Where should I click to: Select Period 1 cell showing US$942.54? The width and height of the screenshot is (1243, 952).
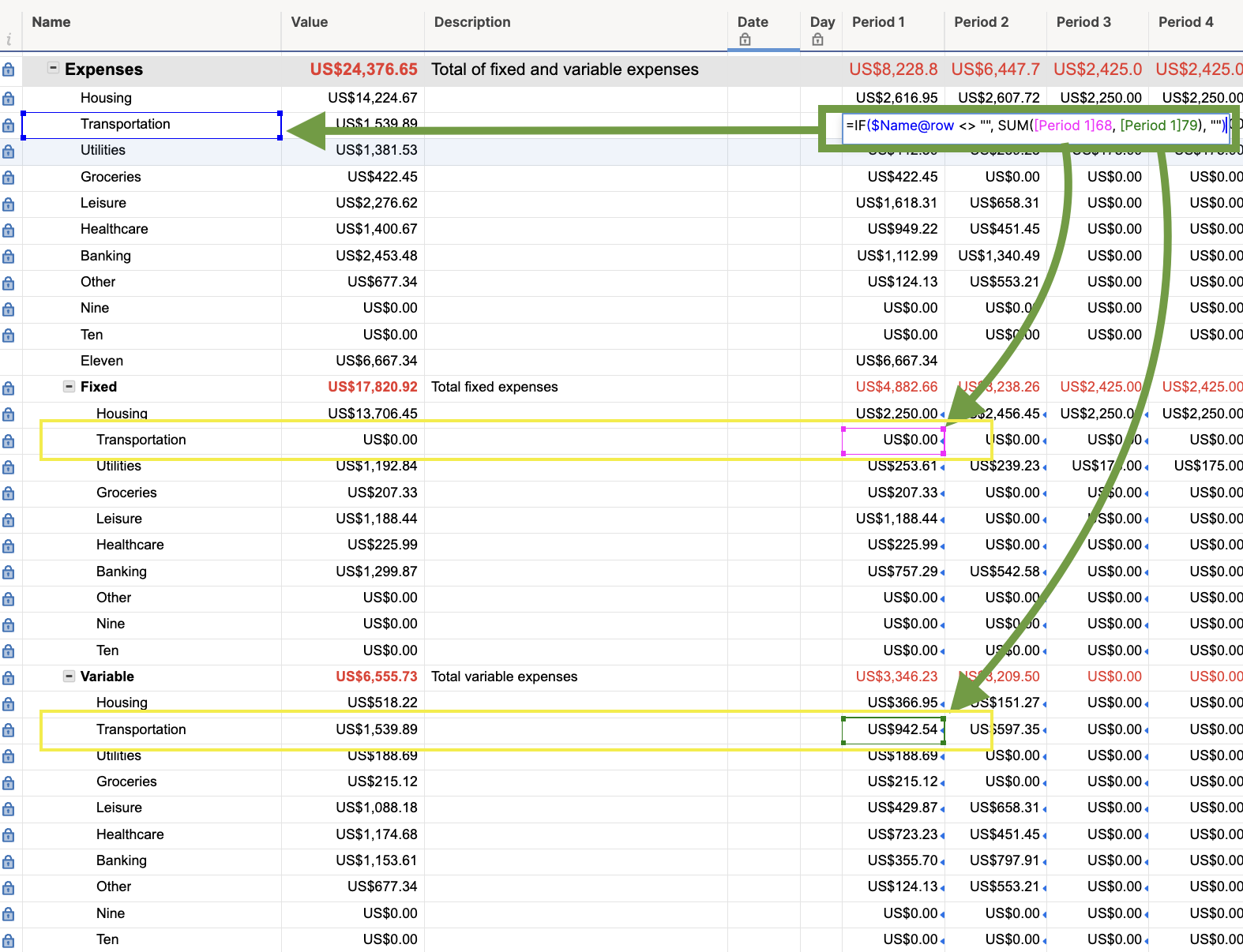click(893, 729)
